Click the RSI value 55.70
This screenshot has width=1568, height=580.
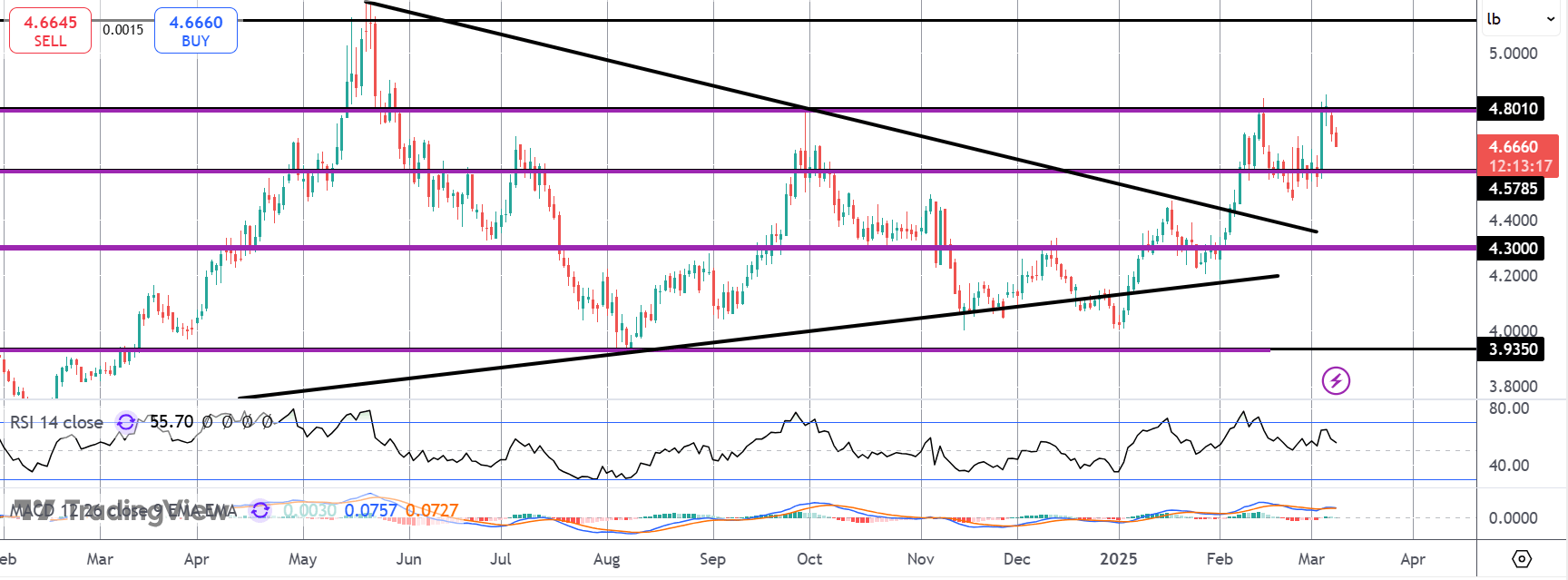point(171,422)
